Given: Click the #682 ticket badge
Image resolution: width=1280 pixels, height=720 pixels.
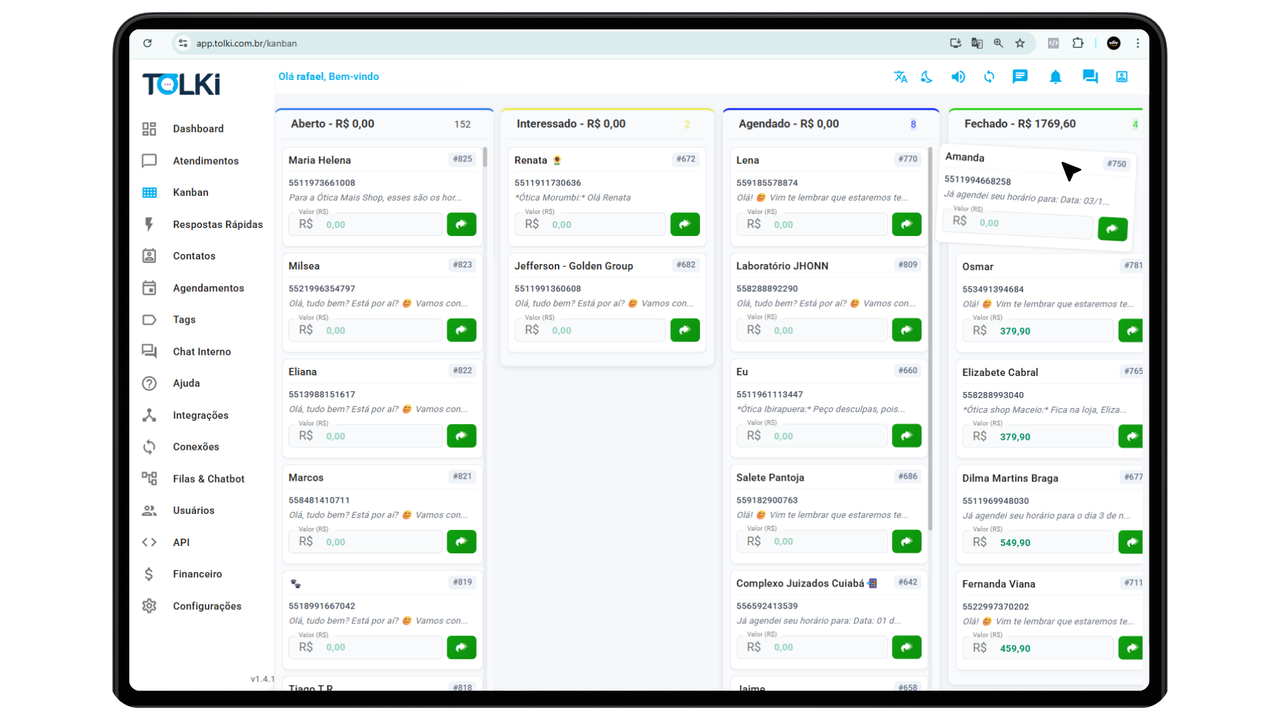Looking at the screenshot, I should [685, 265].
